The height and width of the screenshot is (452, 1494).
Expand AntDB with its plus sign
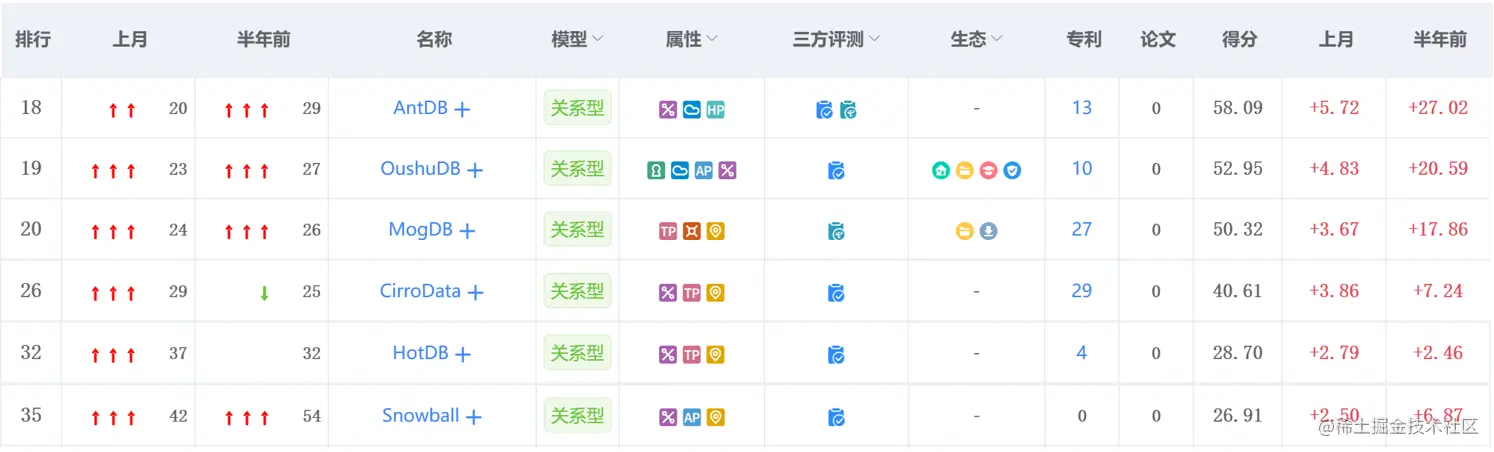(x=462, y=110)
